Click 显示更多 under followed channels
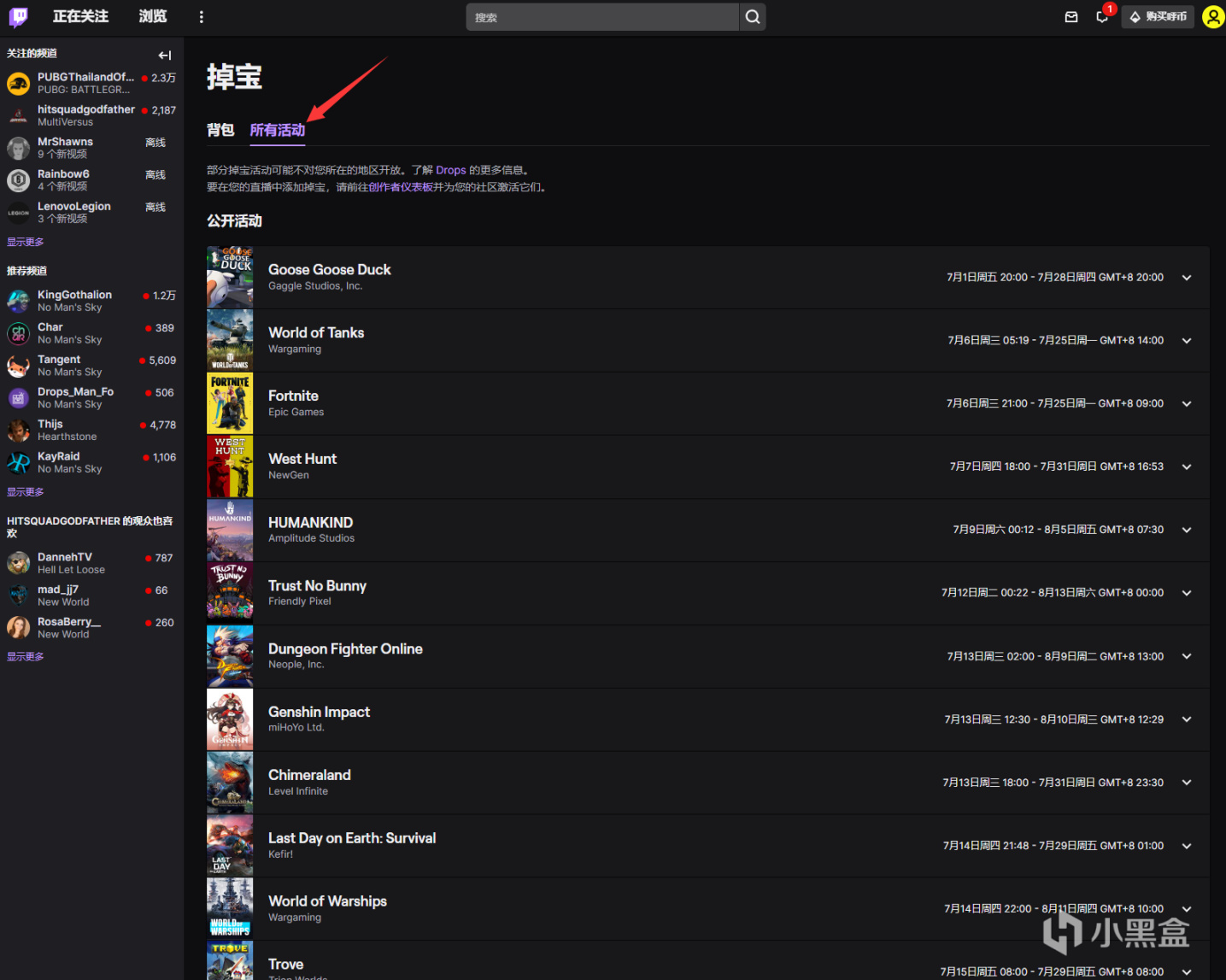This screenshot has width=1226, height=980. [x=26, y=242]
